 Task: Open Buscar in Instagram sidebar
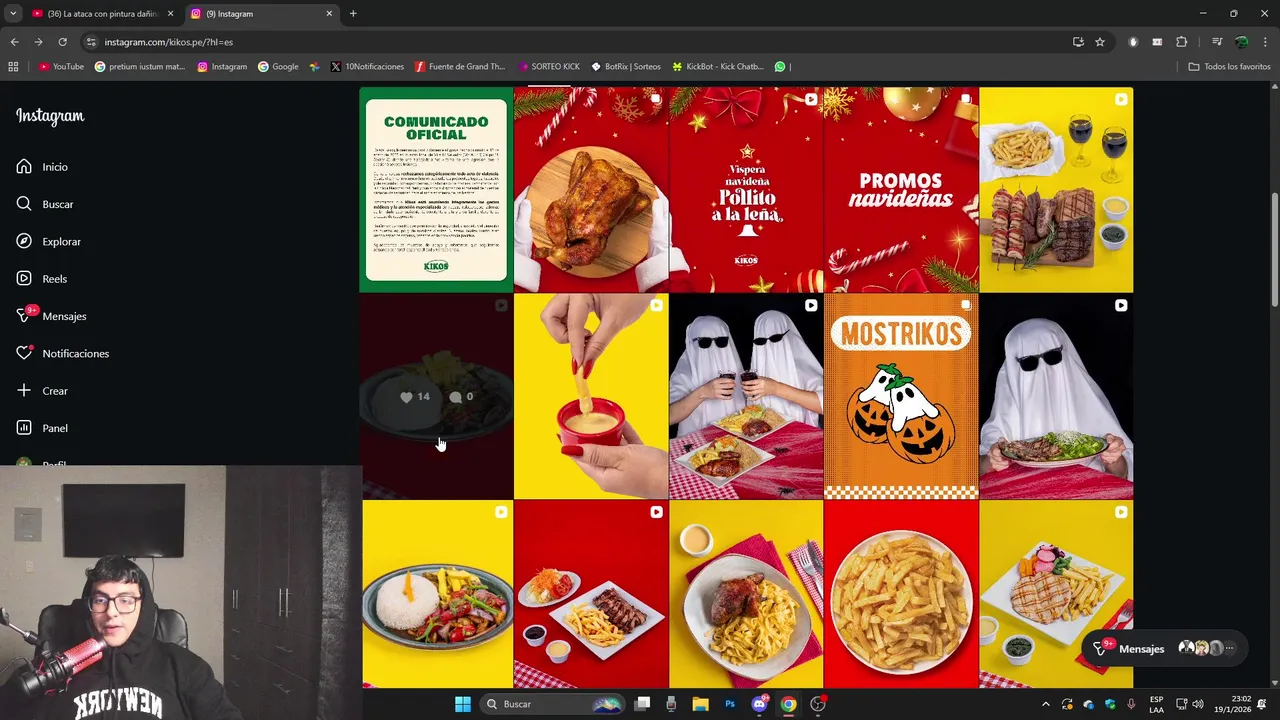pyautogui.click(x=44, y=204)
